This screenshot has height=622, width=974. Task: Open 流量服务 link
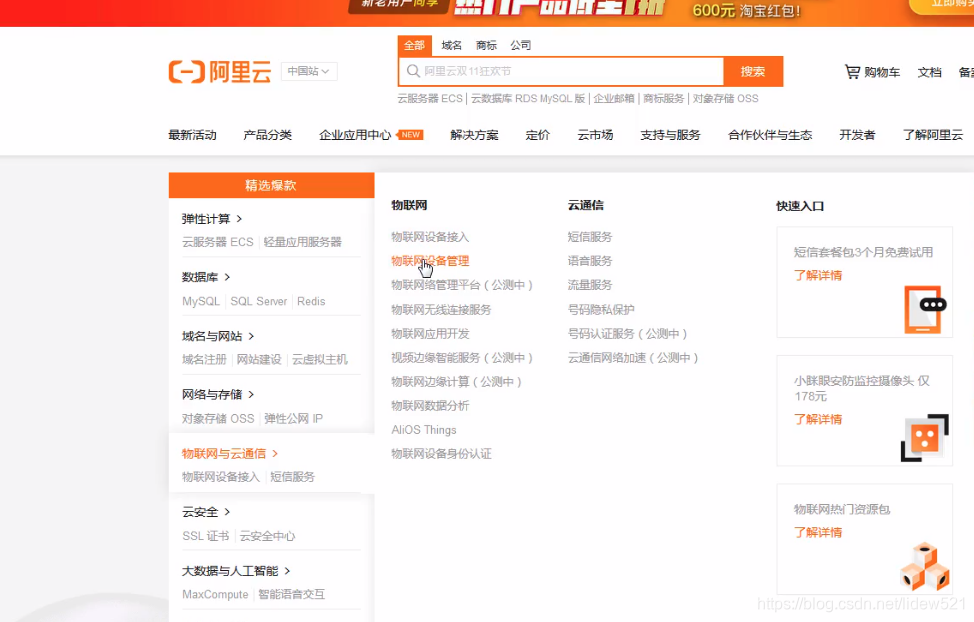[x=589, y=285]
